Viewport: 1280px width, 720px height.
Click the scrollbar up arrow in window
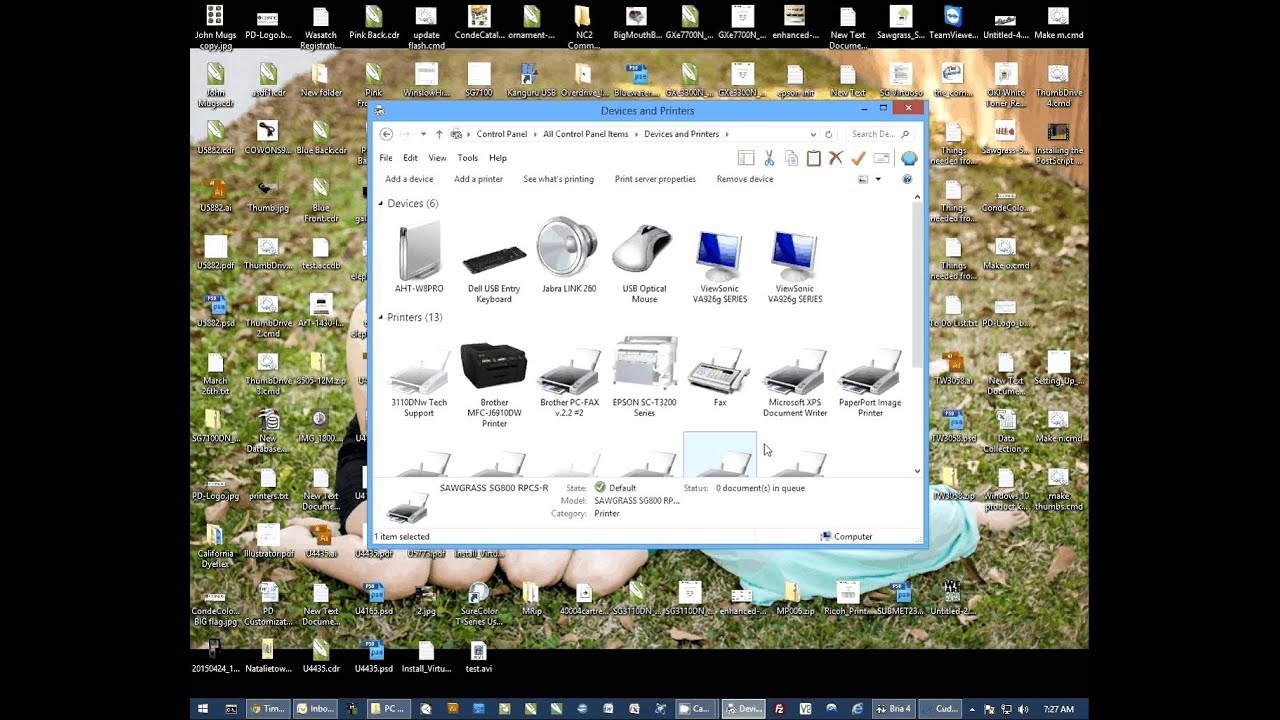tap(917, 198)
